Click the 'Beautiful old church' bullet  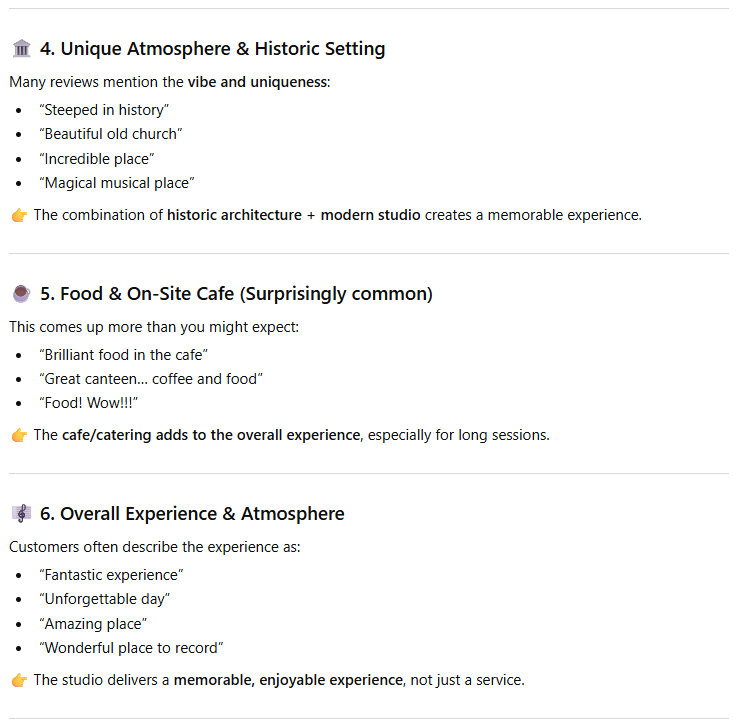pos(111,134)
